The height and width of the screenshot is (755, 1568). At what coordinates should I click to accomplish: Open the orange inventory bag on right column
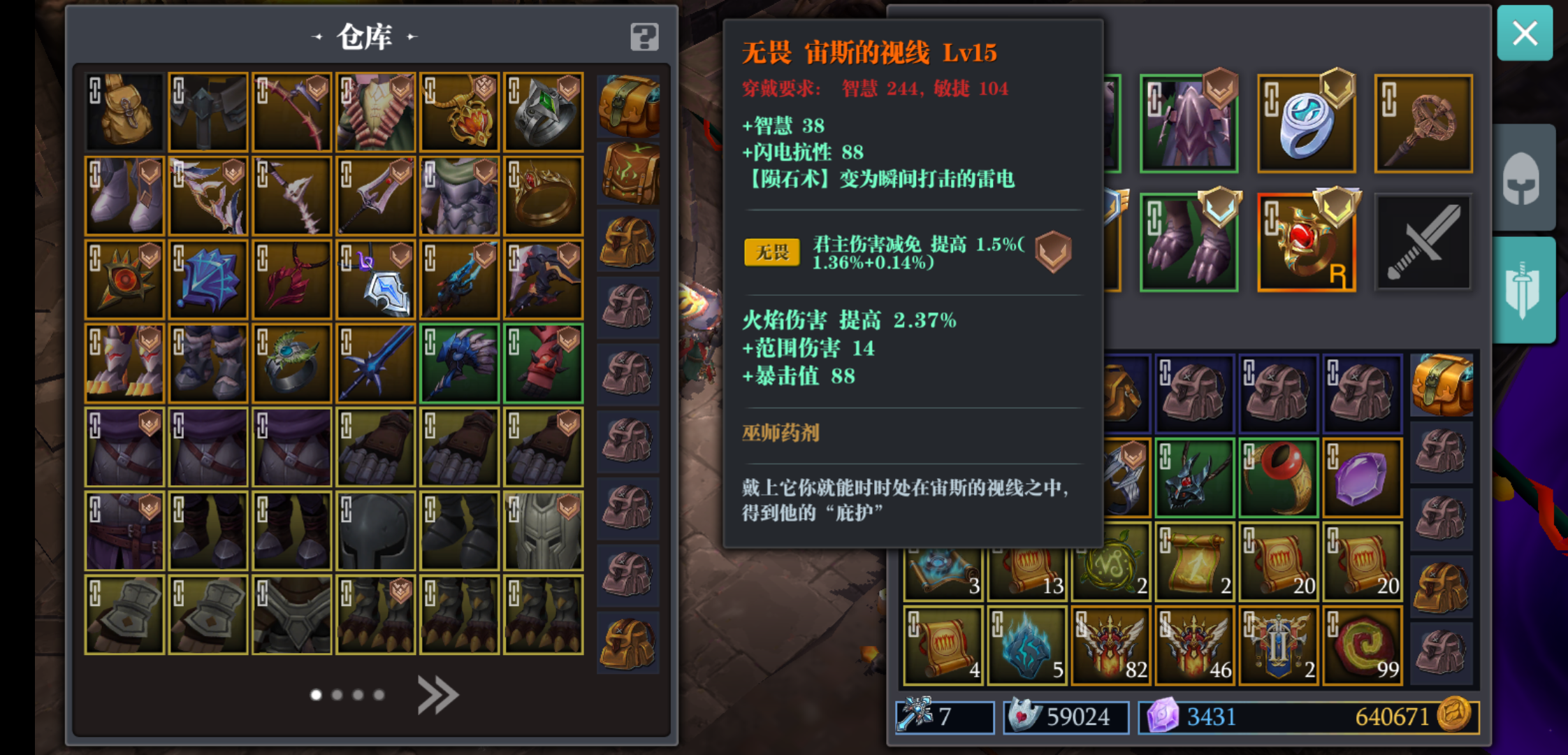coord(1442,385)
